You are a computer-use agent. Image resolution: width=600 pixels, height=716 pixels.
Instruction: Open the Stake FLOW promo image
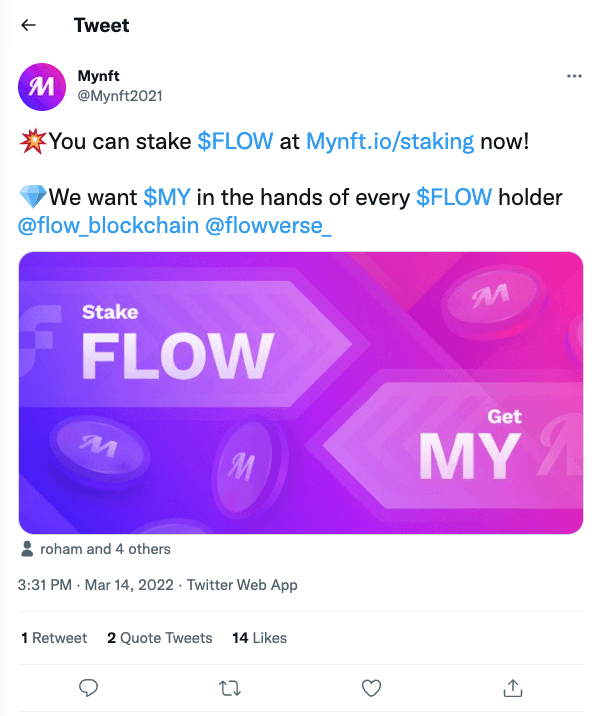(x=300, y=392)
